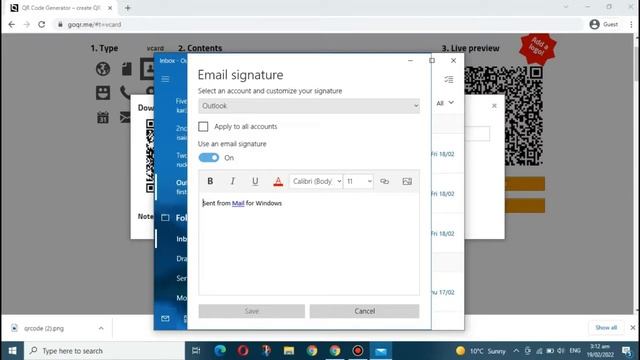640x360 pixels.
Task: Open selection mode icon in Mail window
Action: [x=449, y=79]
